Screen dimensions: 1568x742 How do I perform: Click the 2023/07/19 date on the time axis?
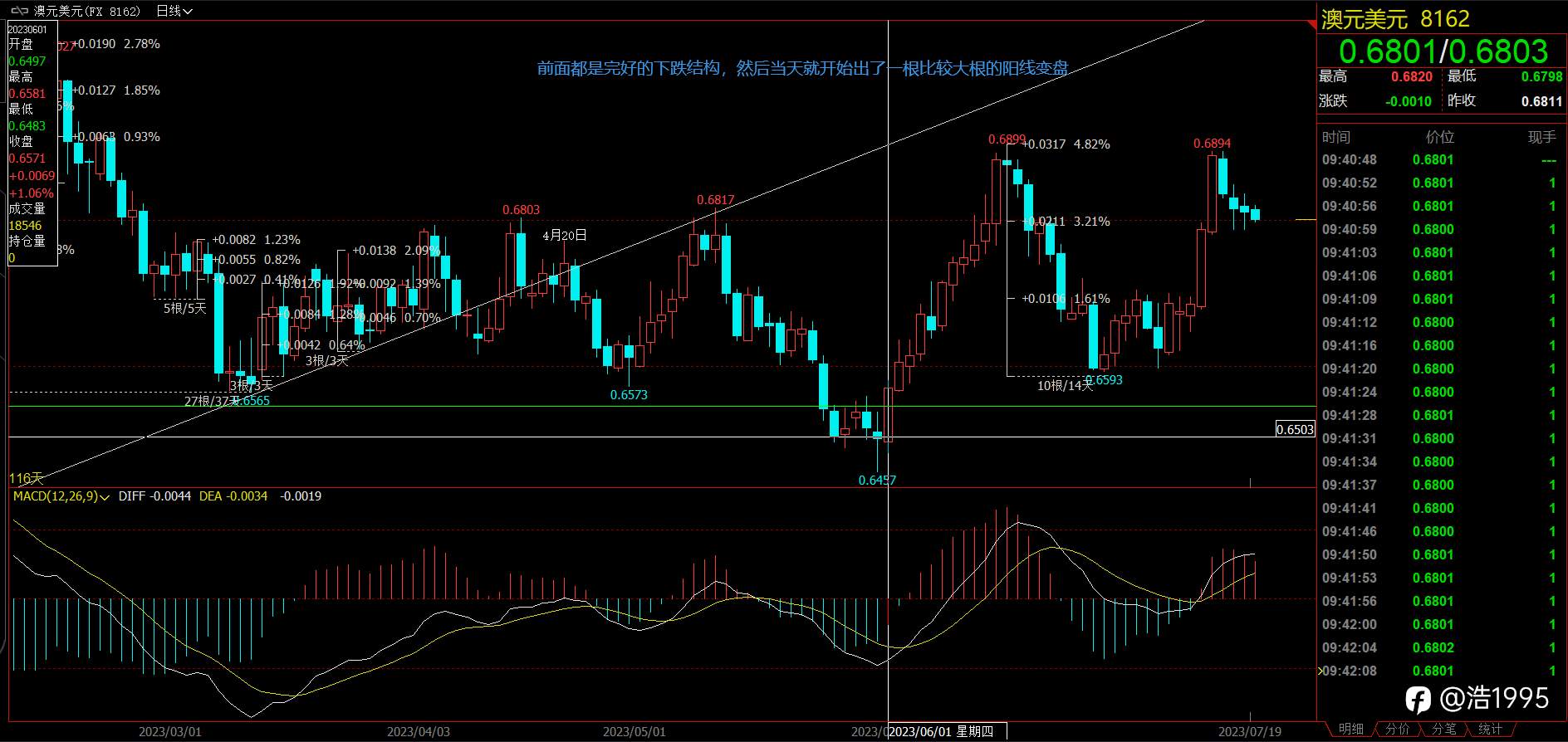(x=1250, y=732)
